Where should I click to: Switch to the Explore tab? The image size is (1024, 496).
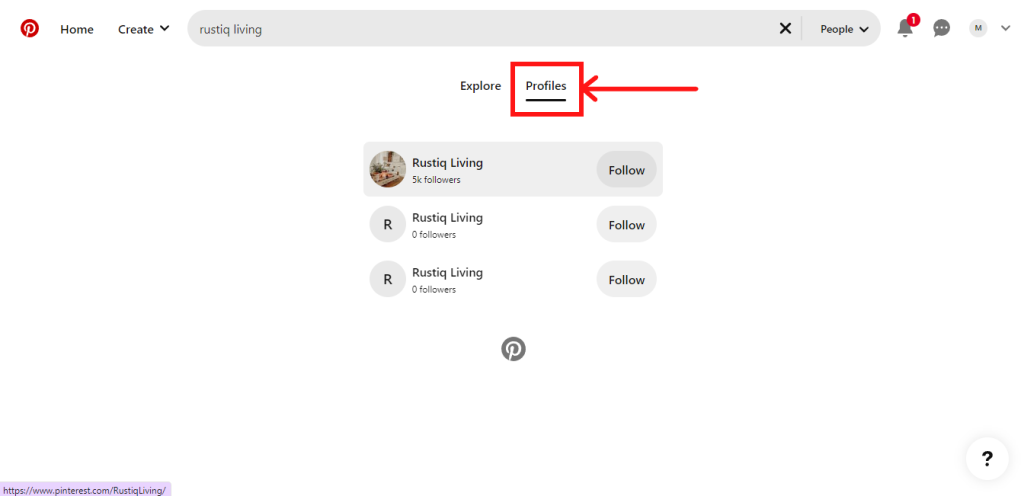[x=480, y=86]
